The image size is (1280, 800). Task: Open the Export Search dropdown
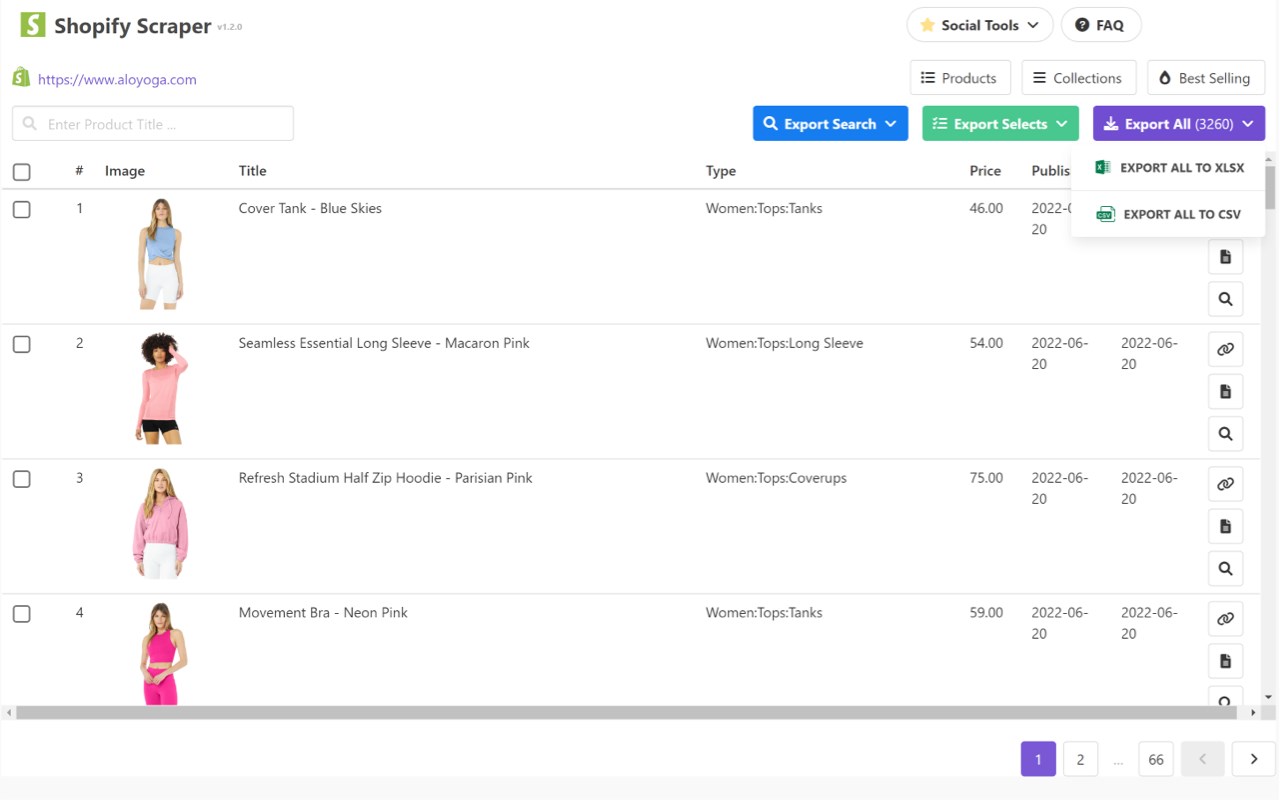[830, 124]
